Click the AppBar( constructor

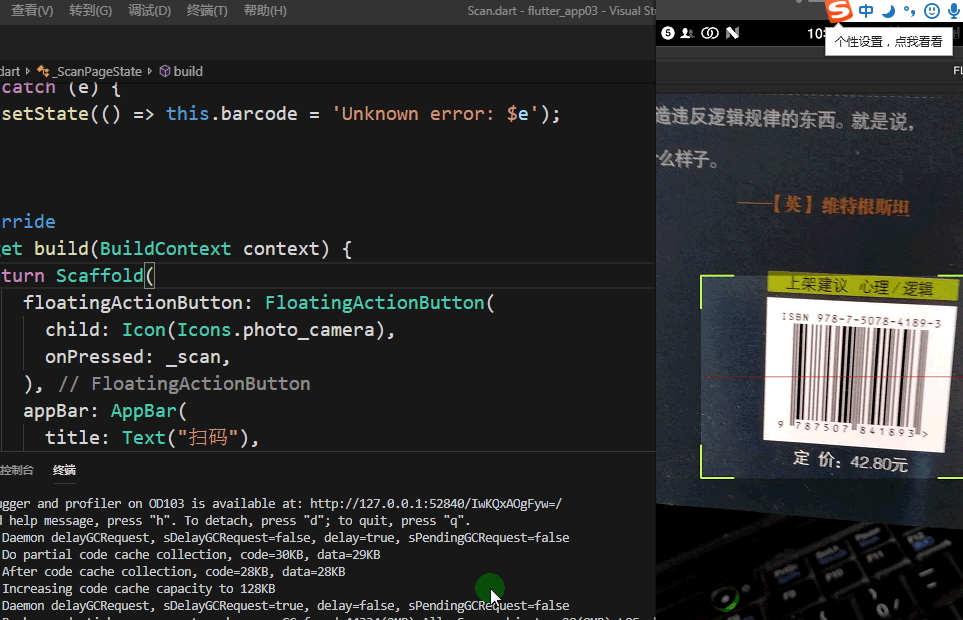(149, 411)
